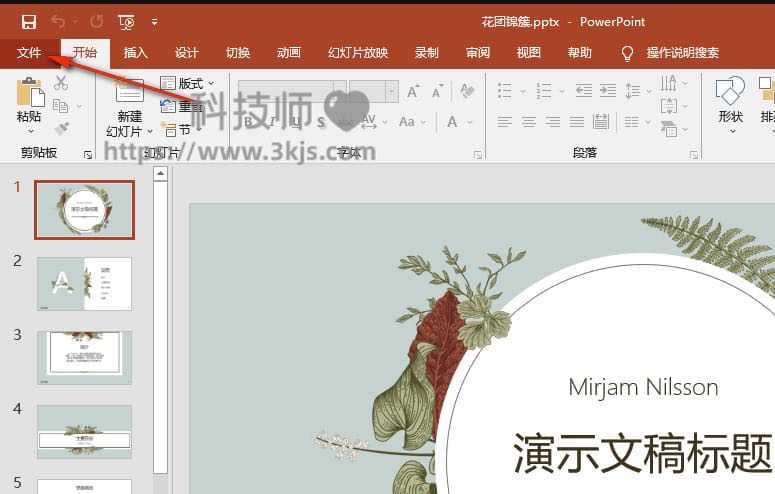Open character spacing AV options
Screen dimensions: 775x494
[369, 122]
